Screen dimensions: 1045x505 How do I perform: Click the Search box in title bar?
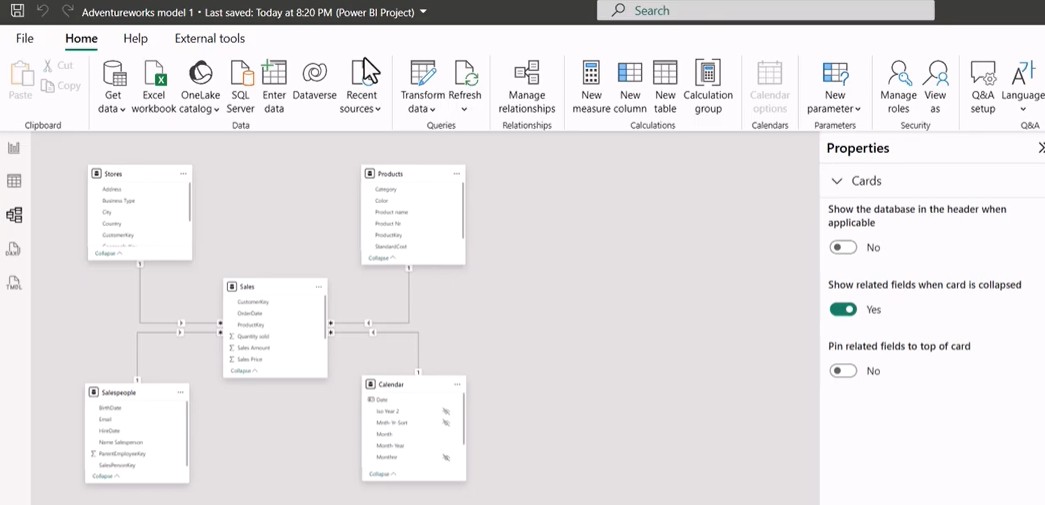click(x=765, y=10)
